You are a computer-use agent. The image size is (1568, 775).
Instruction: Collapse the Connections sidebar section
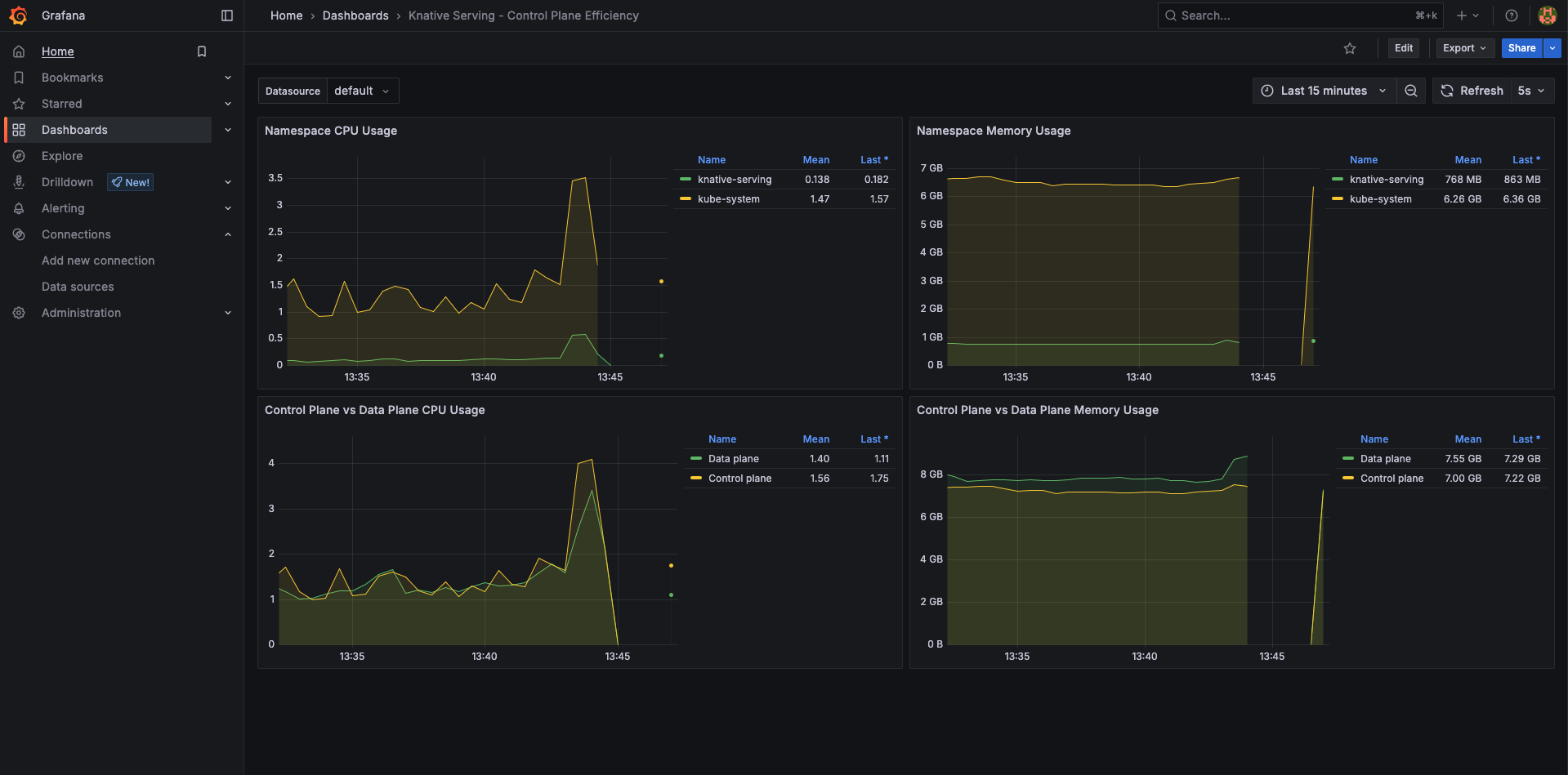[228, 234]
